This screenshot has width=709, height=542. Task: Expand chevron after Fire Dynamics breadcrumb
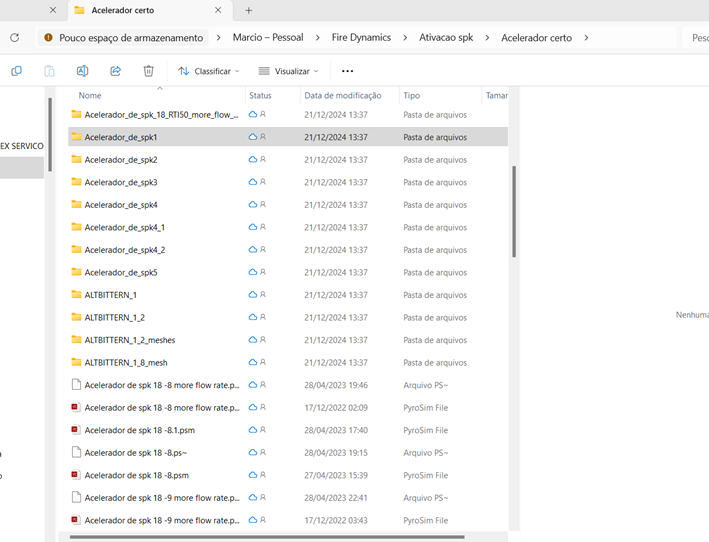coord(405,38)
